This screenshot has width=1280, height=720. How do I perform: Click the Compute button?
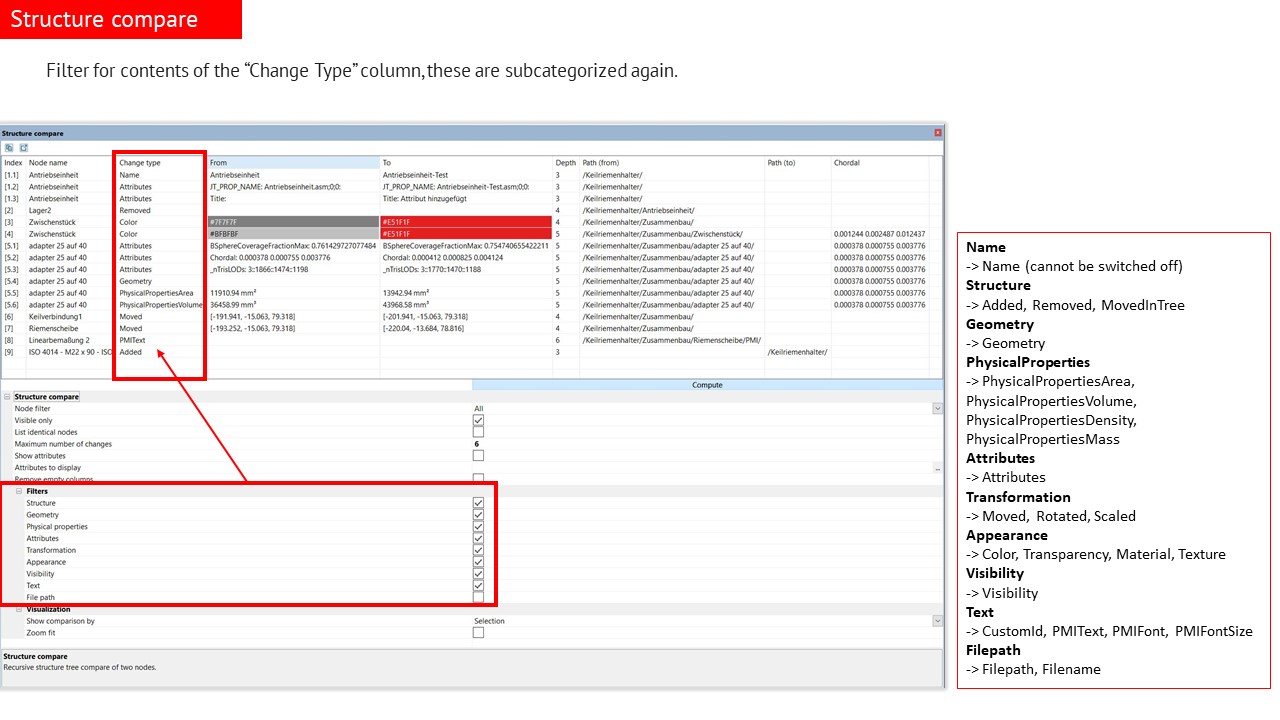point(707,385)
